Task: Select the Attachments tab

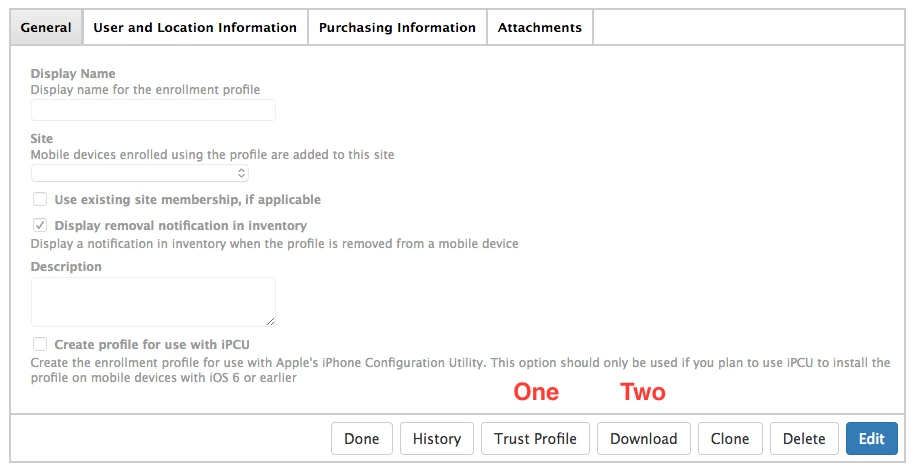Action: click(x=540, y=27)
